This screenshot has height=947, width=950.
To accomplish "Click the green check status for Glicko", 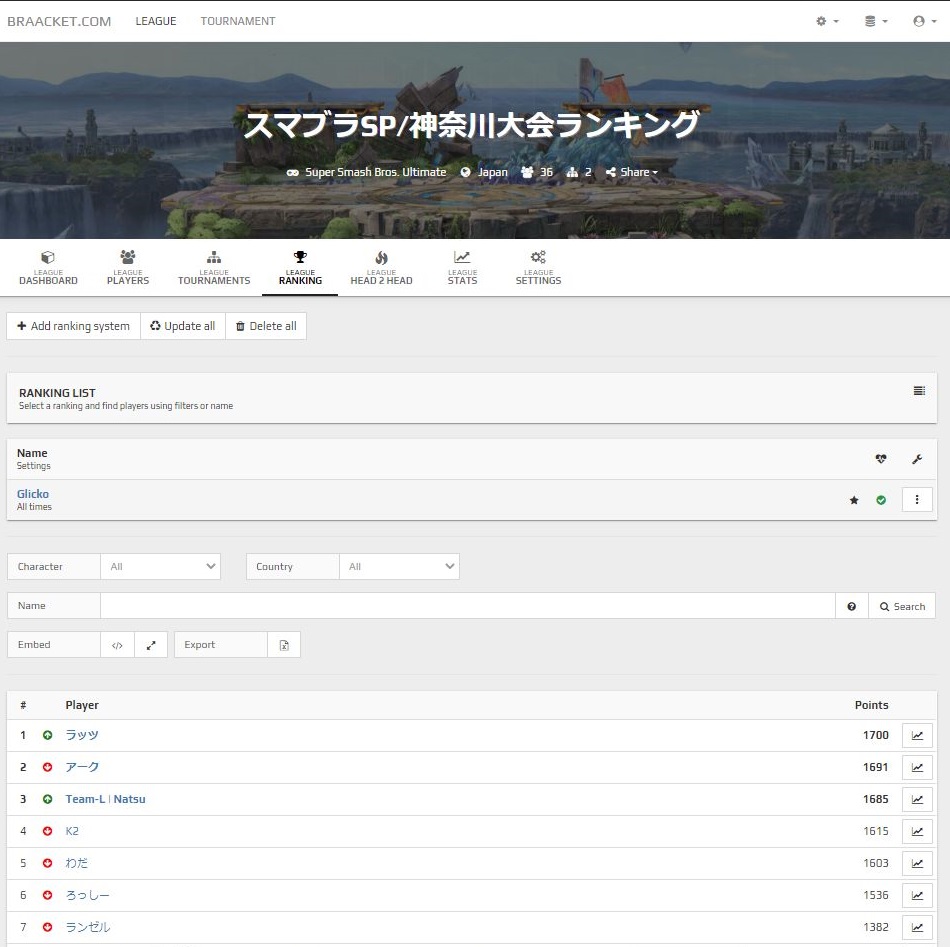I will [x=881, y=500].
